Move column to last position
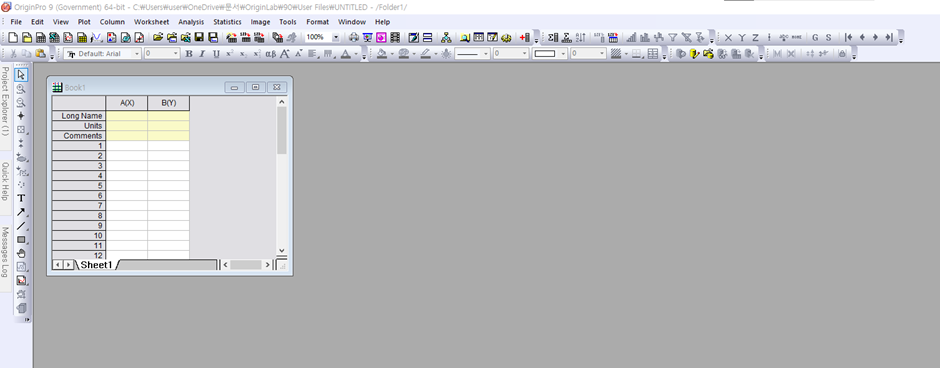 [889, 37]
